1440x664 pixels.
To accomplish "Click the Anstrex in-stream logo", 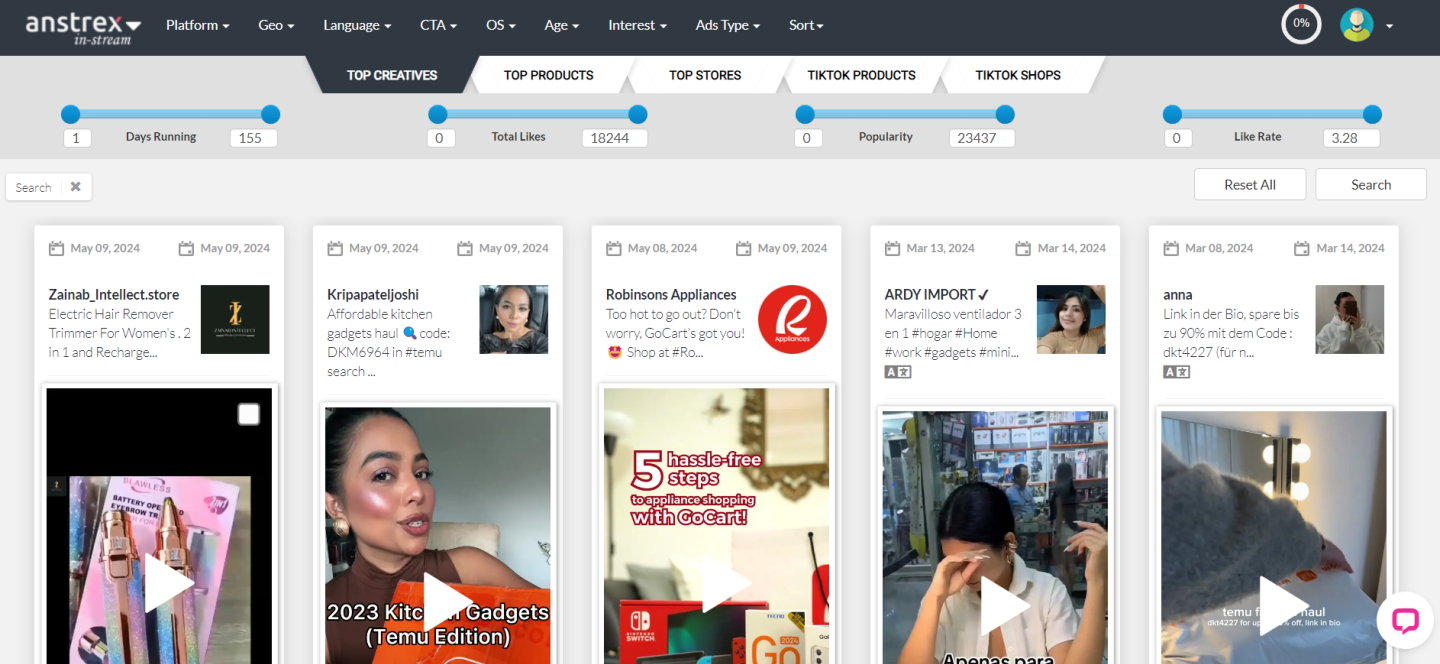I will pos(83,27).
